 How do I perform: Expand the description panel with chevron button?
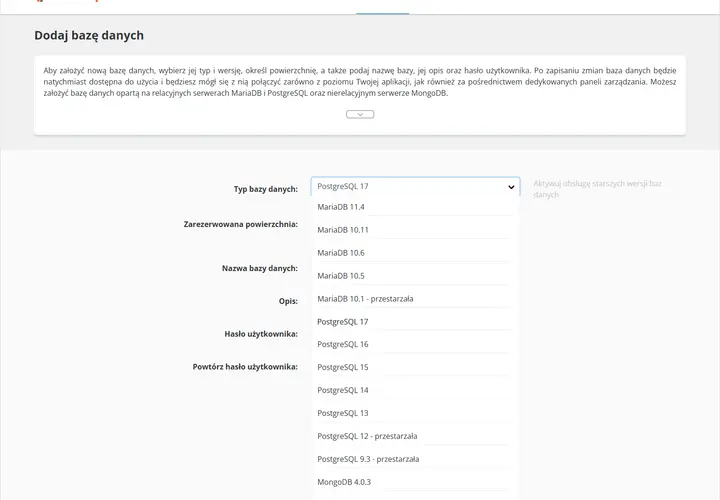click(x=360, y=114)
